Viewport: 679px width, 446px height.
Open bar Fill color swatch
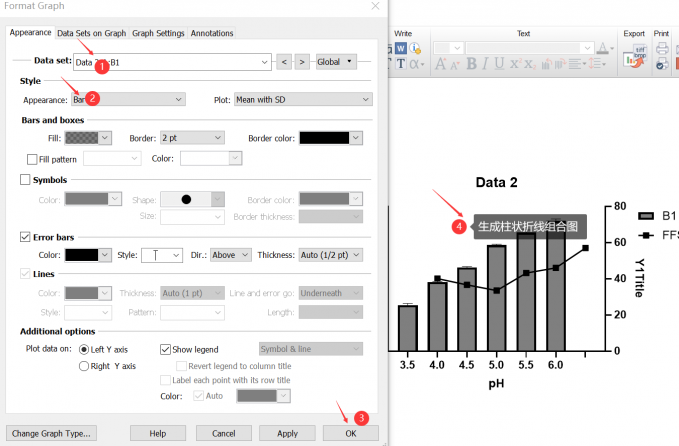(88, 138)
